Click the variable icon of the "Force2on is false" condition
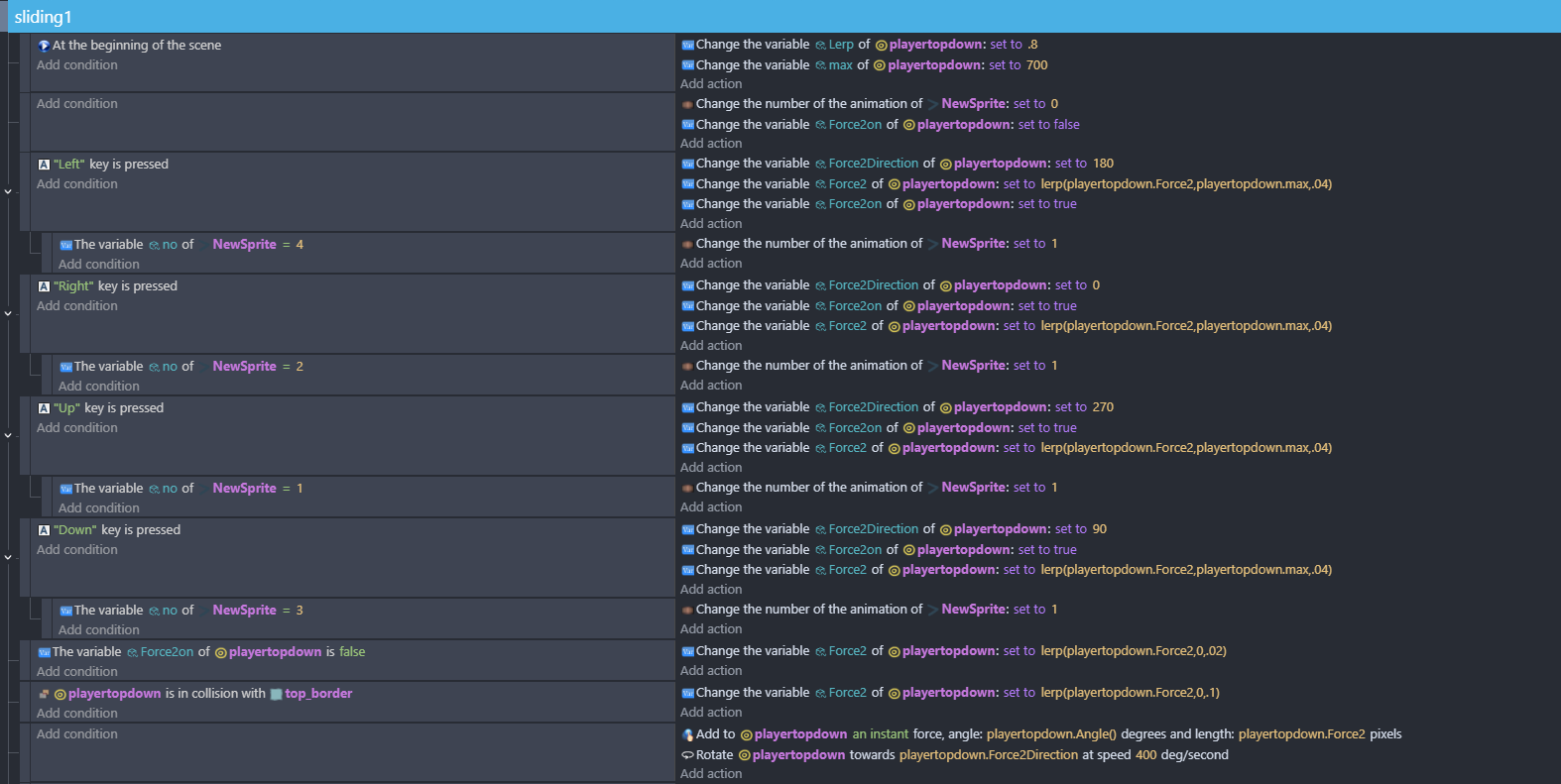Screen dimensions: 1561x784 pyautogui.click(x=44, y=652)
